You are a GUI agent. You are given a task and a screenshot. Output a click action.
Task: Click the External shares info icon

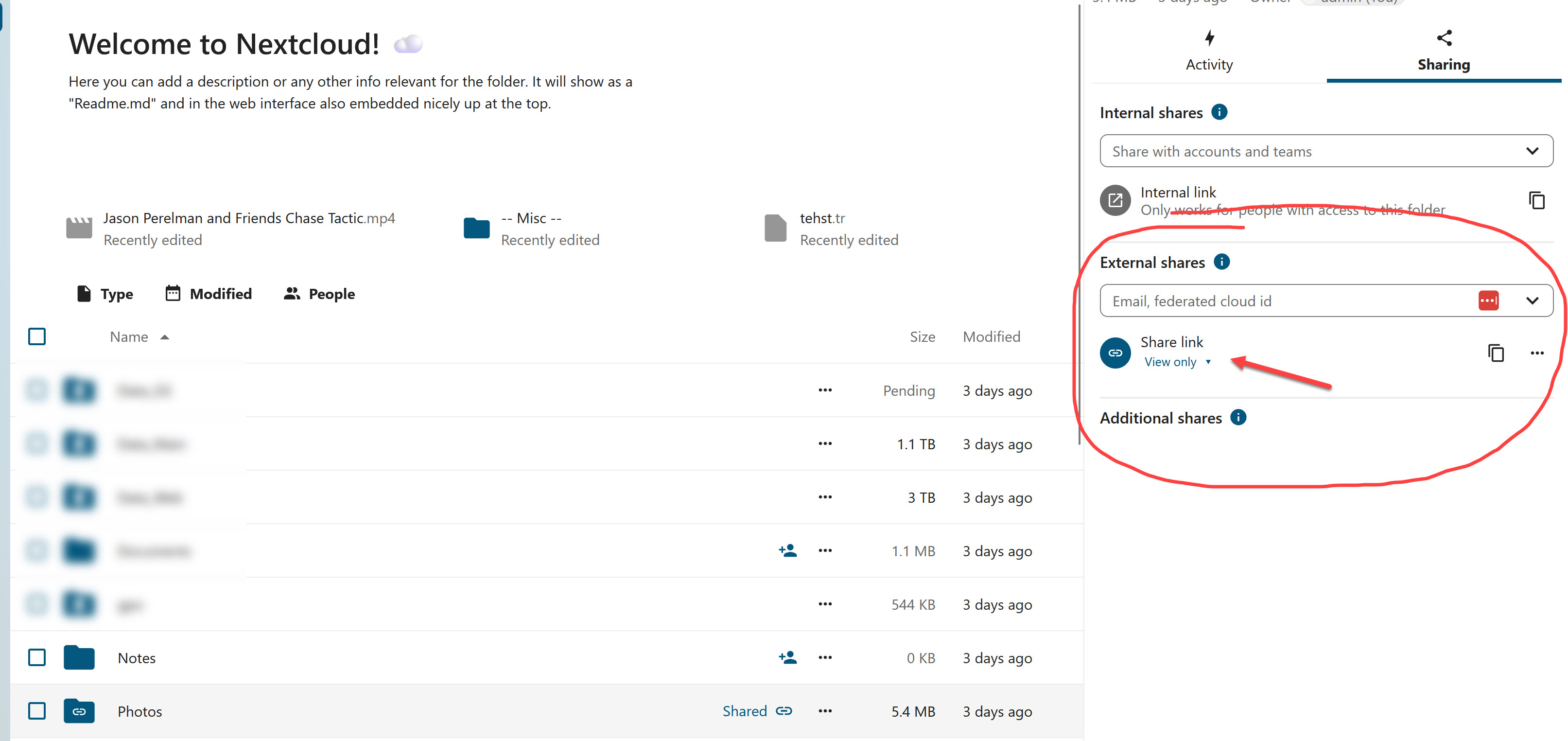(1221, 262)
